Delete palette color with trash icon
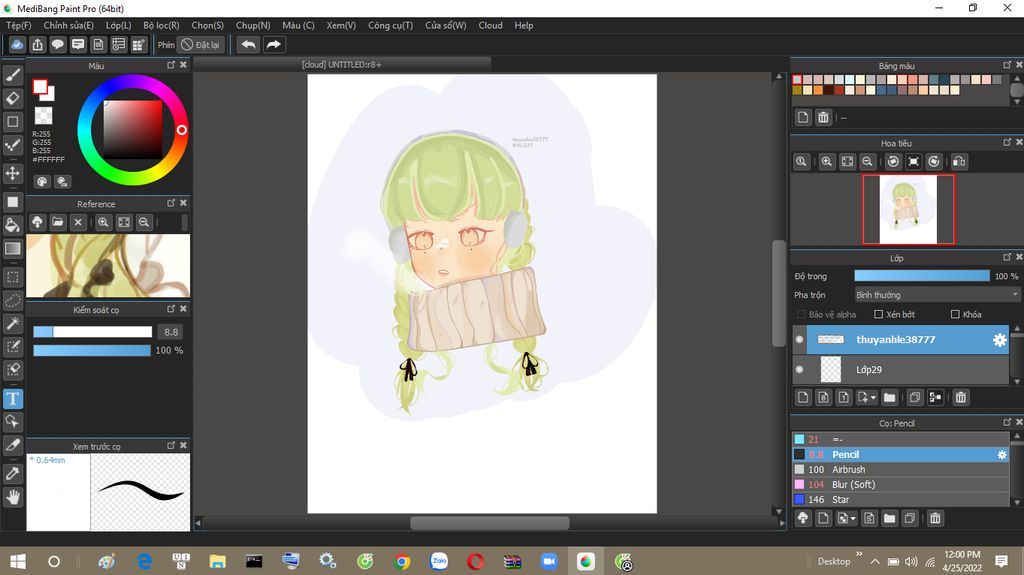1024x575 pixels. (823, 118)
